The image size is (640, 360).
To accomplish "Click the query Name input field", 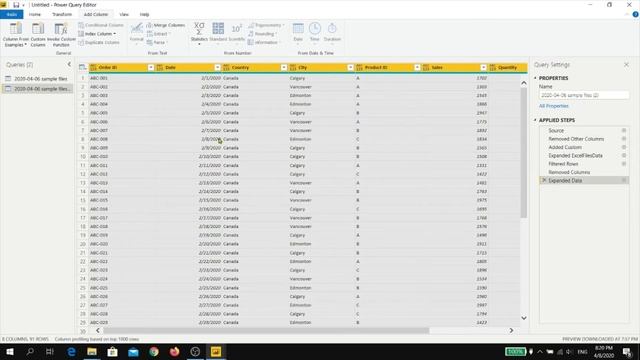I will (584, 95).
